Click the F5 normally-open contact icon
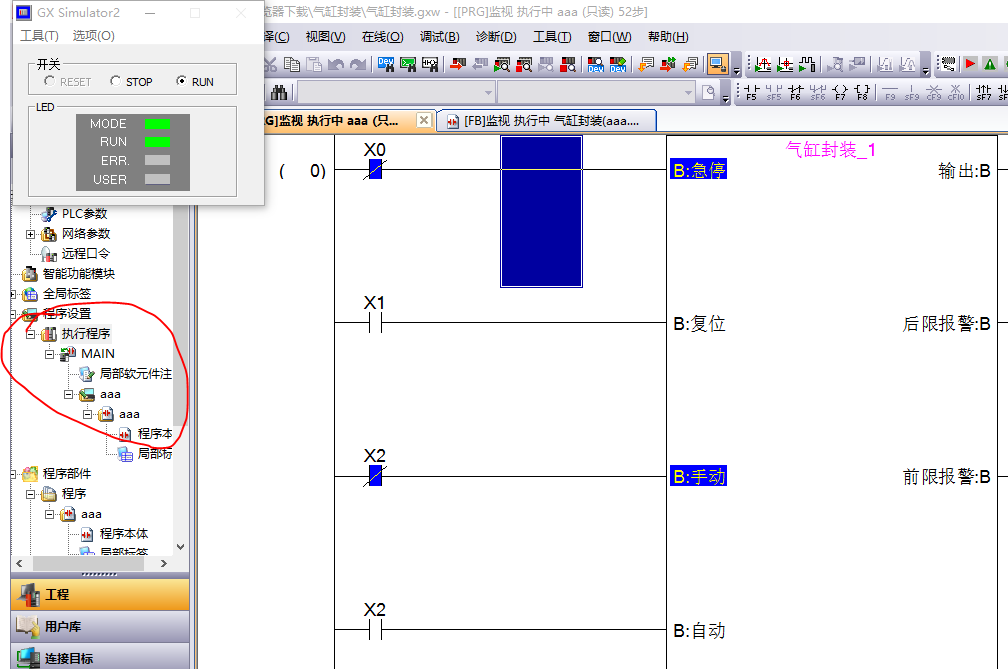1008x669 pixels. (750, 93)
